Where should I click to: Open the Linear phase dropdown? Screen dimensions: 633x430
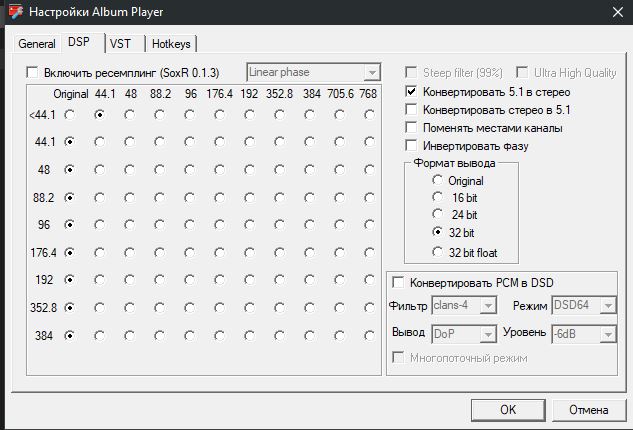point(314,73)
